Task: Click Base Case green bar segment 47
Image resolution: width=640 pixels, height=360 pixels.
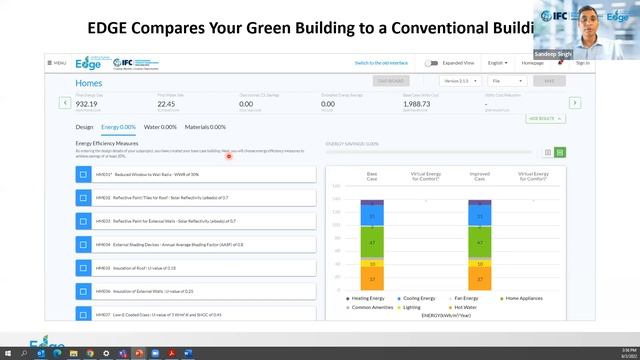Action: click(372, 242)
